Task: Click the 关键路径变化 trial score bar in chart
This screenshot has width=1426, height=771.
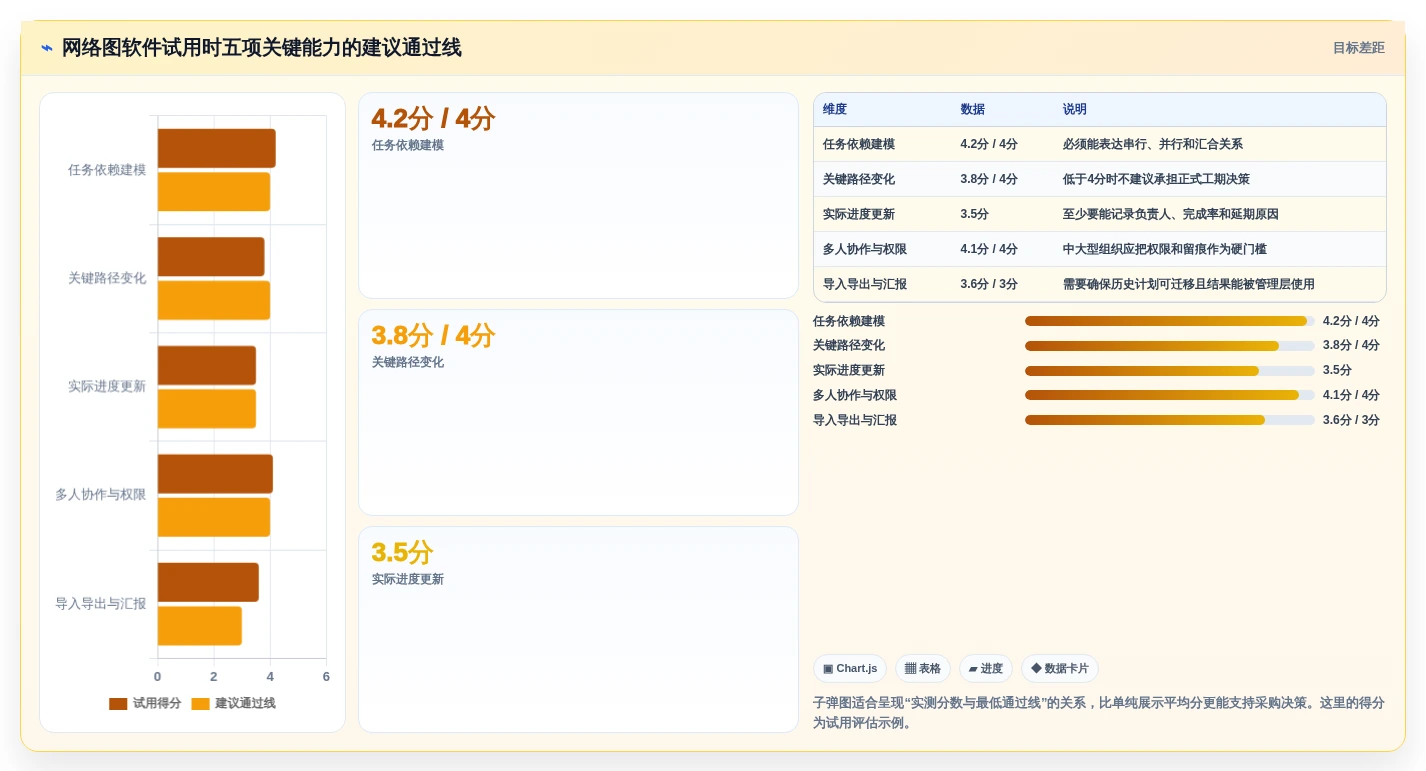Action: (211, 257)
